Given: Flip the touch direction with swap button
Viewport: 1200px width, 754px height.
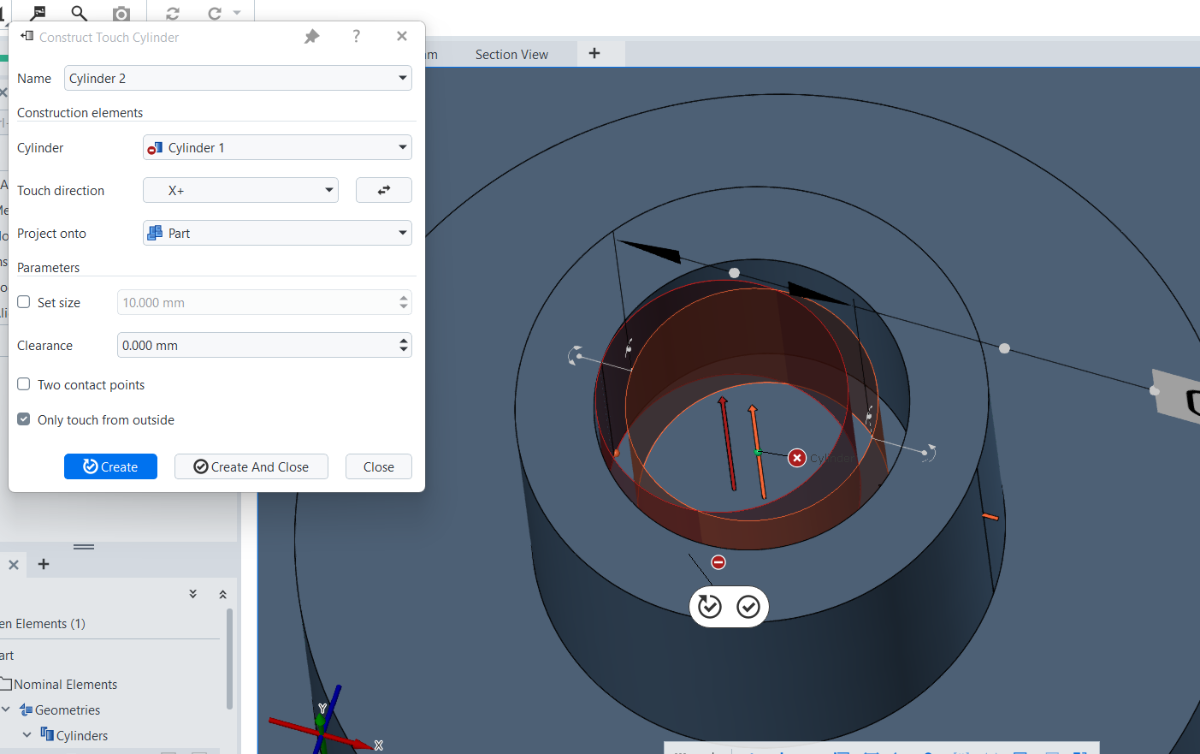Looking at the screenshot, I should tap(384, 190).
